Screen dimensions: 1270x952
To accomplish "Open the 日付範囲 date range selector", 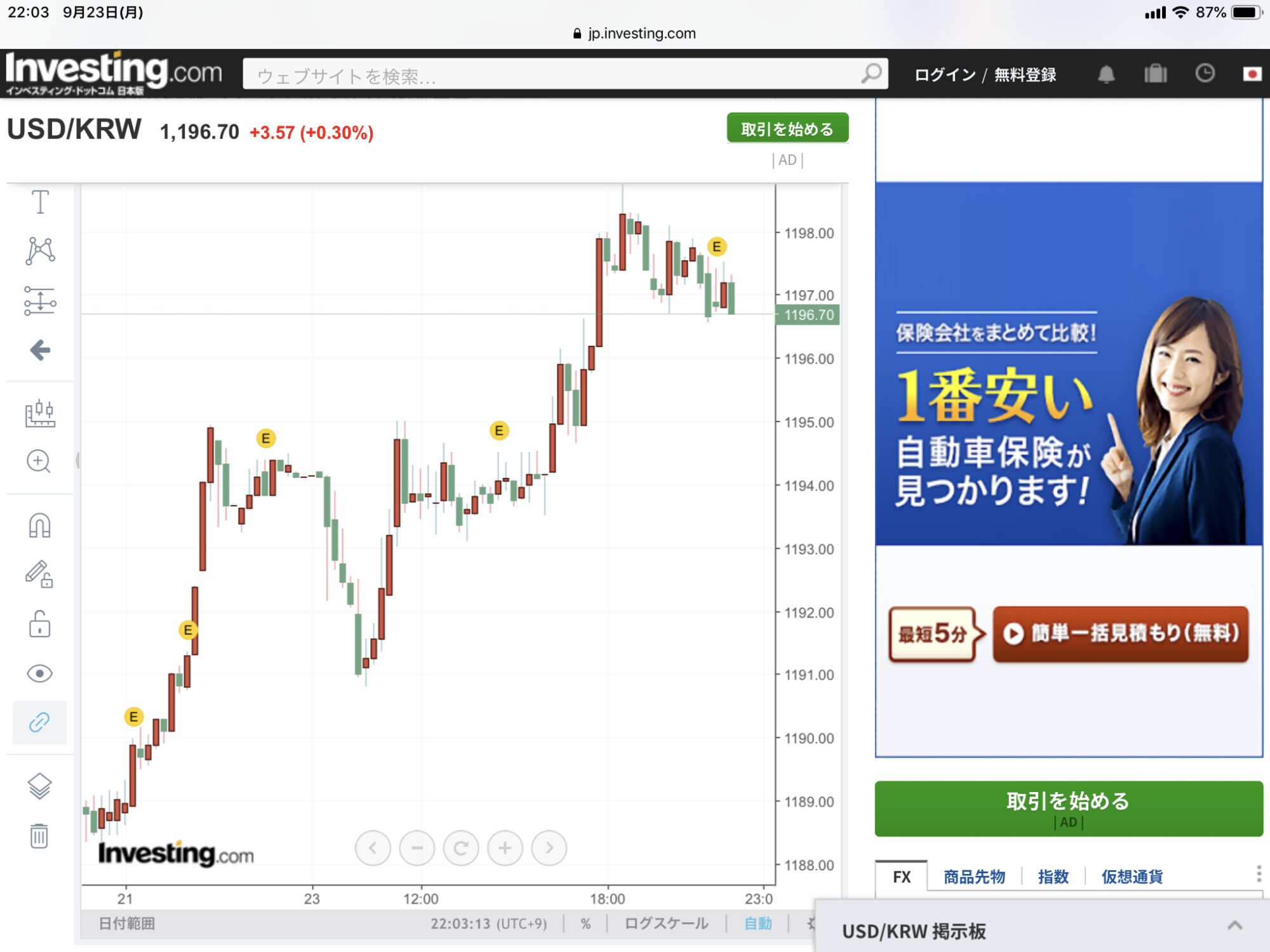I will [127, 923].
